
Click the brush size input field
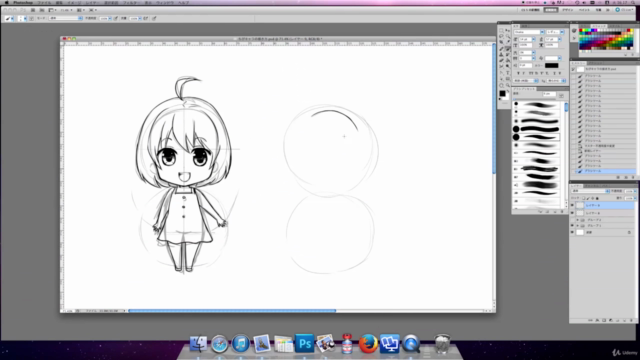549,94
